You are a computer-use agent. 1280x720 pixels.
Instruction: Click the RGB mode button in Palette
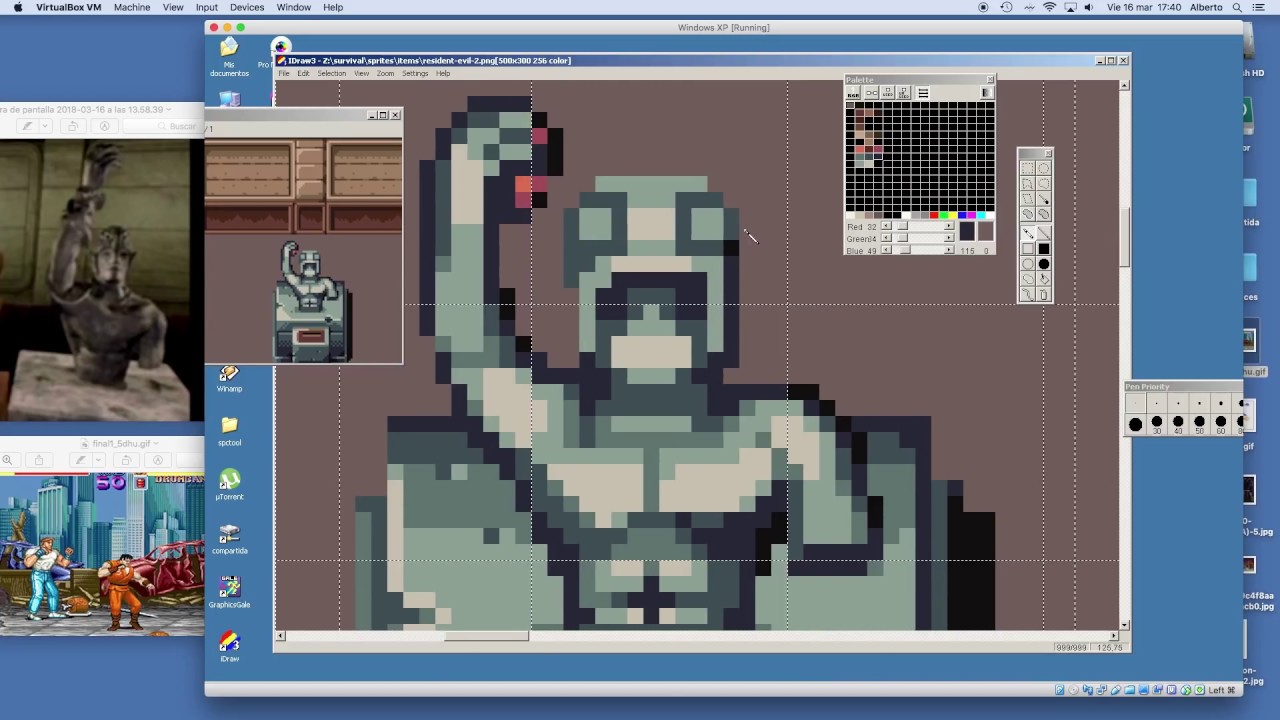[x=853, y=93]
